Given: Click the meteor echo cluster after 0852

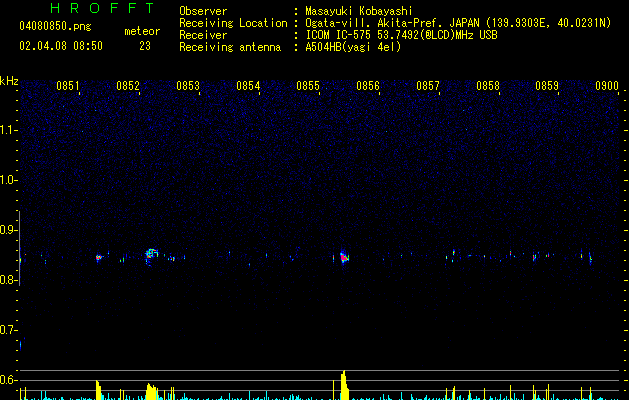Looking at the screenshot, I should tap(151, 254).
